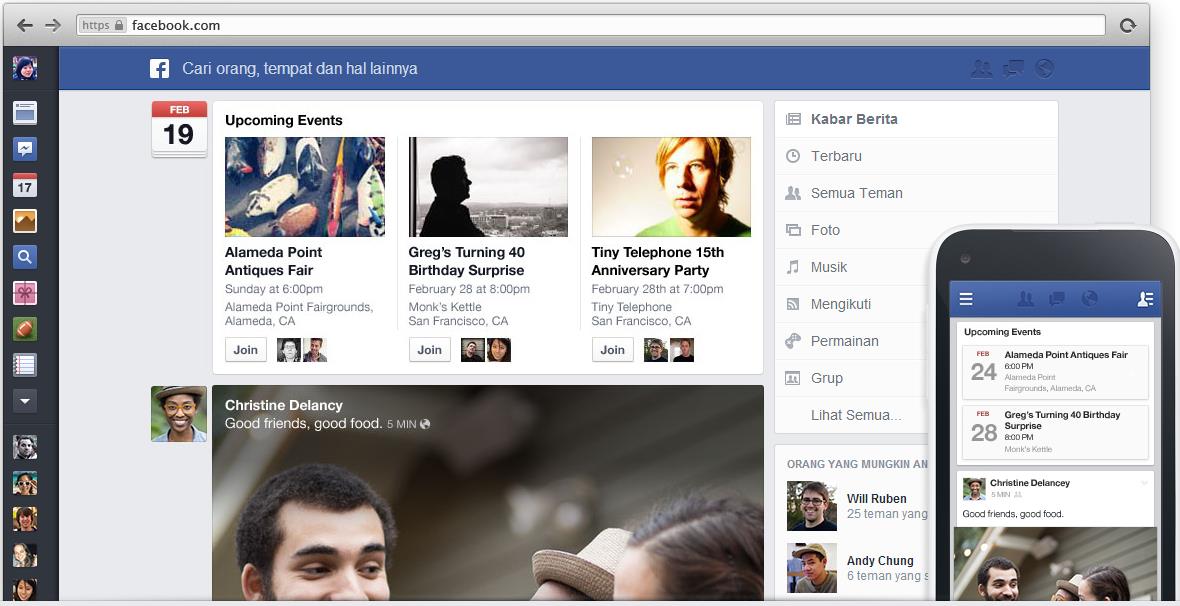Image resolution: width=1180 pixels, height=606 pixels.
Task: Open the football app icon in sidebar
Action: point(25,329)
